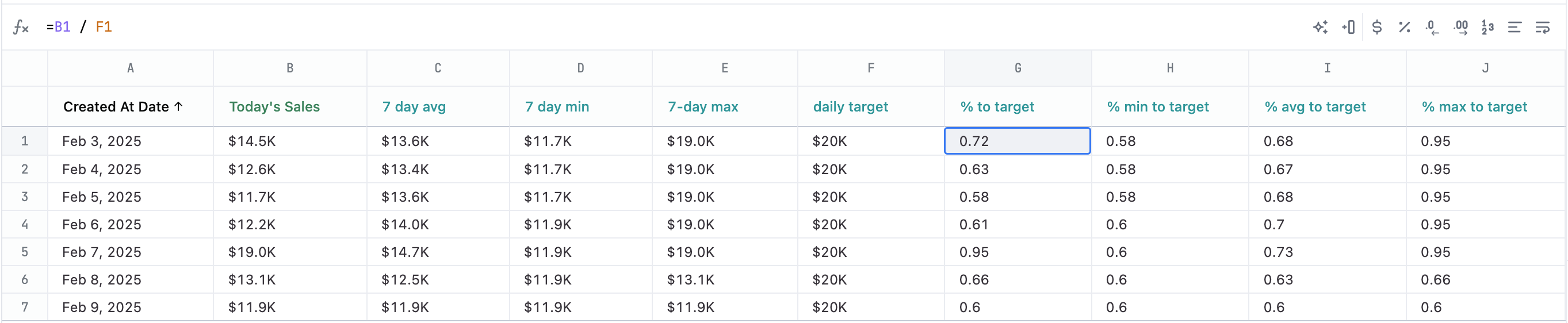Toggle text wrapping icon

coord(1543,28)
